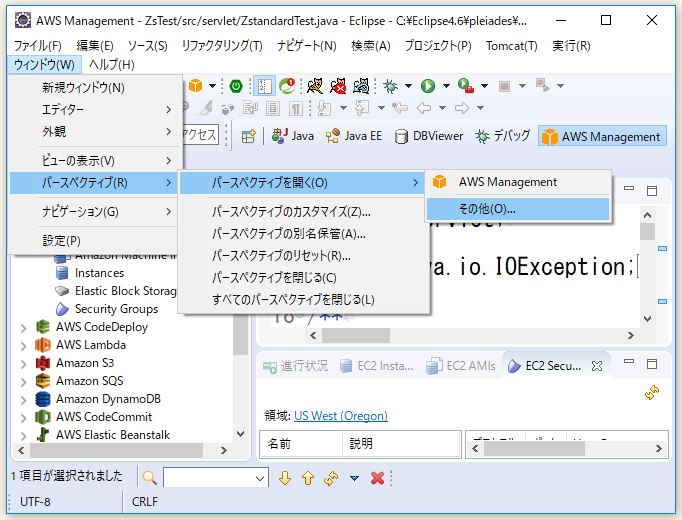Click the 名前 column header

point(301,443)
